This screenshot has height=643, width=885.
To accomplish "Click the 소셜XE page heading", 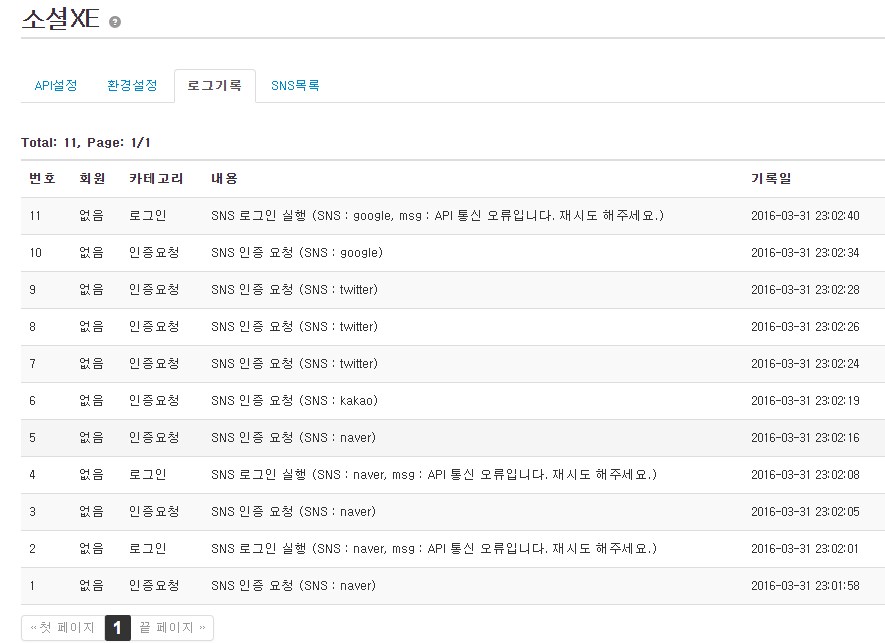I will pyautogui.click(x=61, y=20).
